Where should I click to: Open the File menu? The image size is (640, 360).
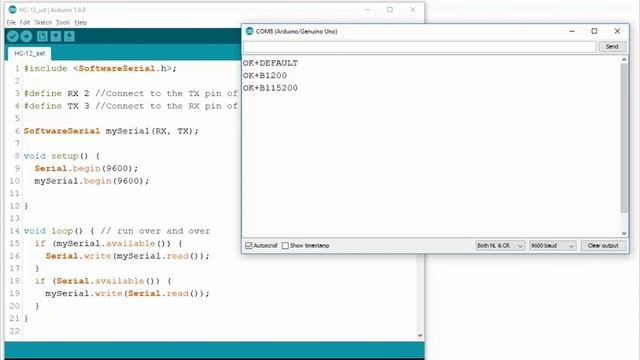pyautogui.click(x=11, y=22)
